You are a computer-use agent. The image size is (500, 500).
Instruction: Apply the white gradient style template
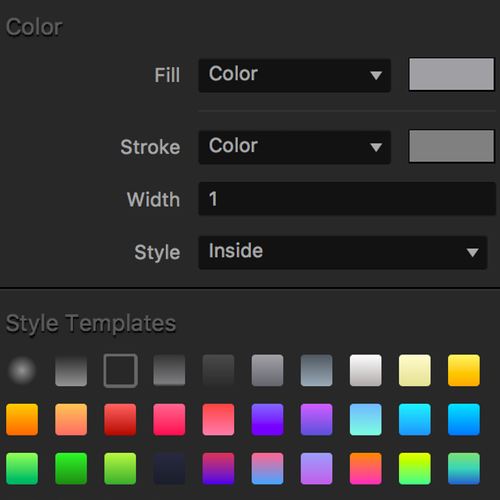(366, 370)
